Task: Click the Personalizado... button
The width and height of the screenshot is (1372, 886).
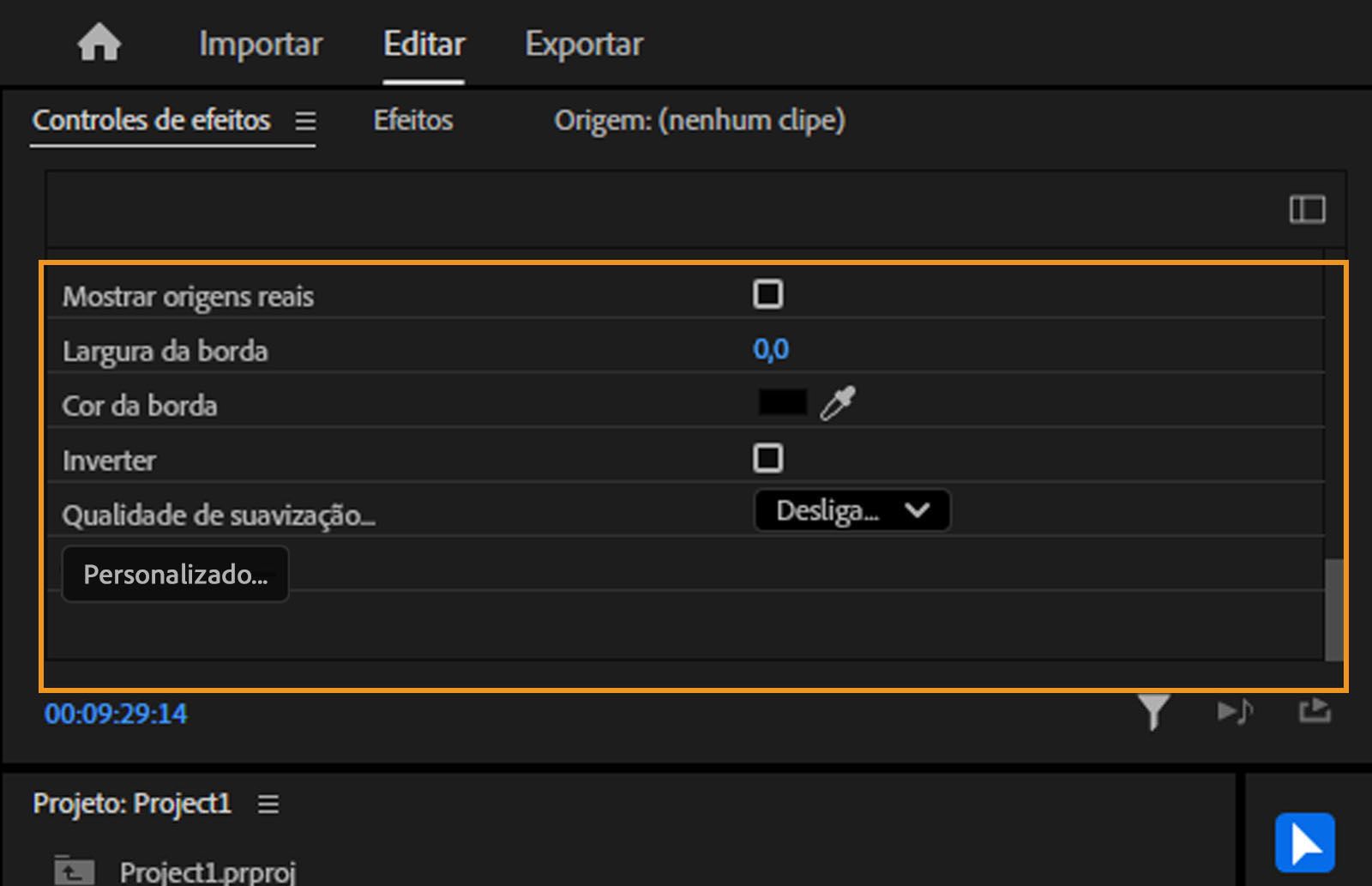Action: point(176,574)
